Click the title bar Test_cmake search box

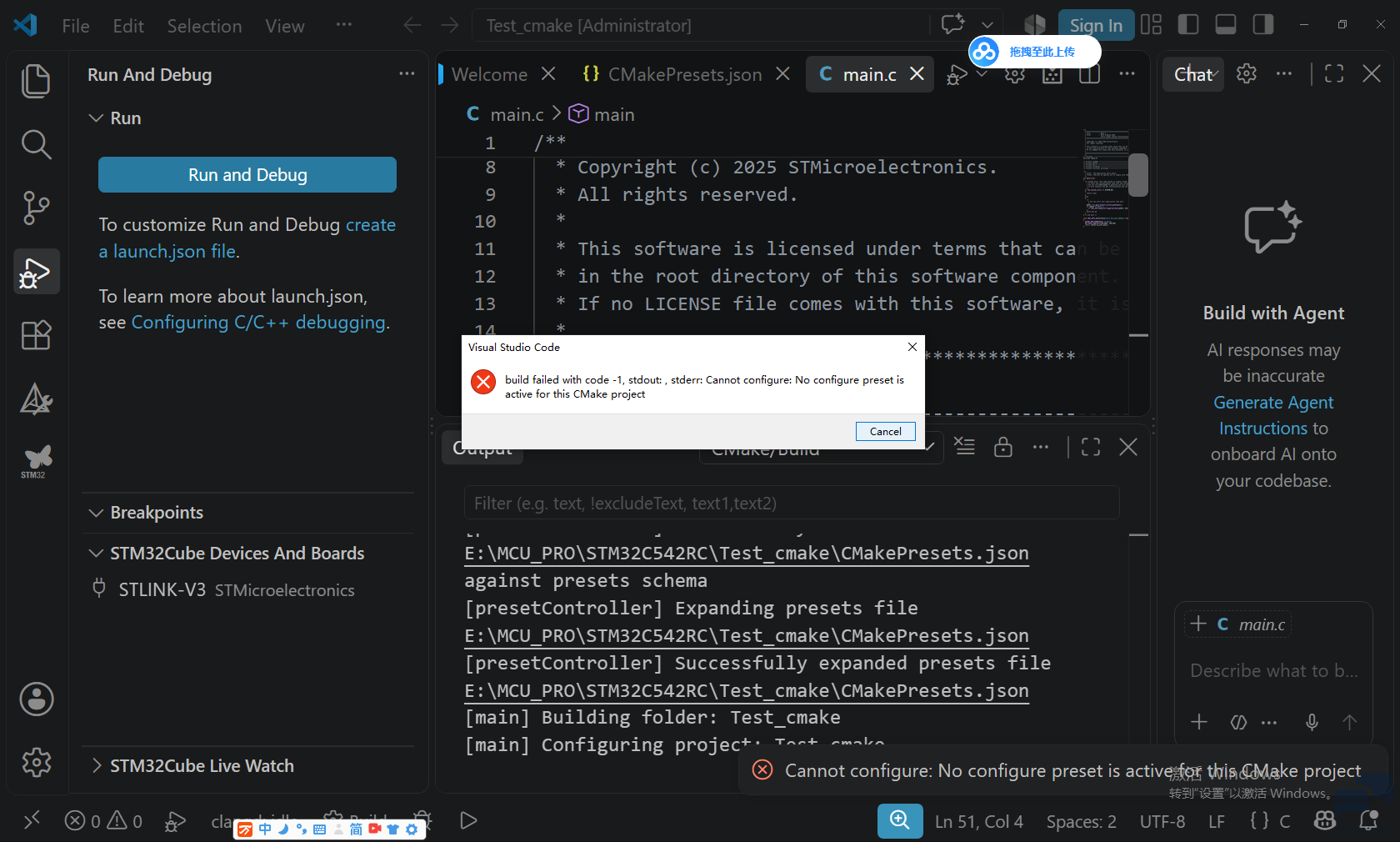701,25
